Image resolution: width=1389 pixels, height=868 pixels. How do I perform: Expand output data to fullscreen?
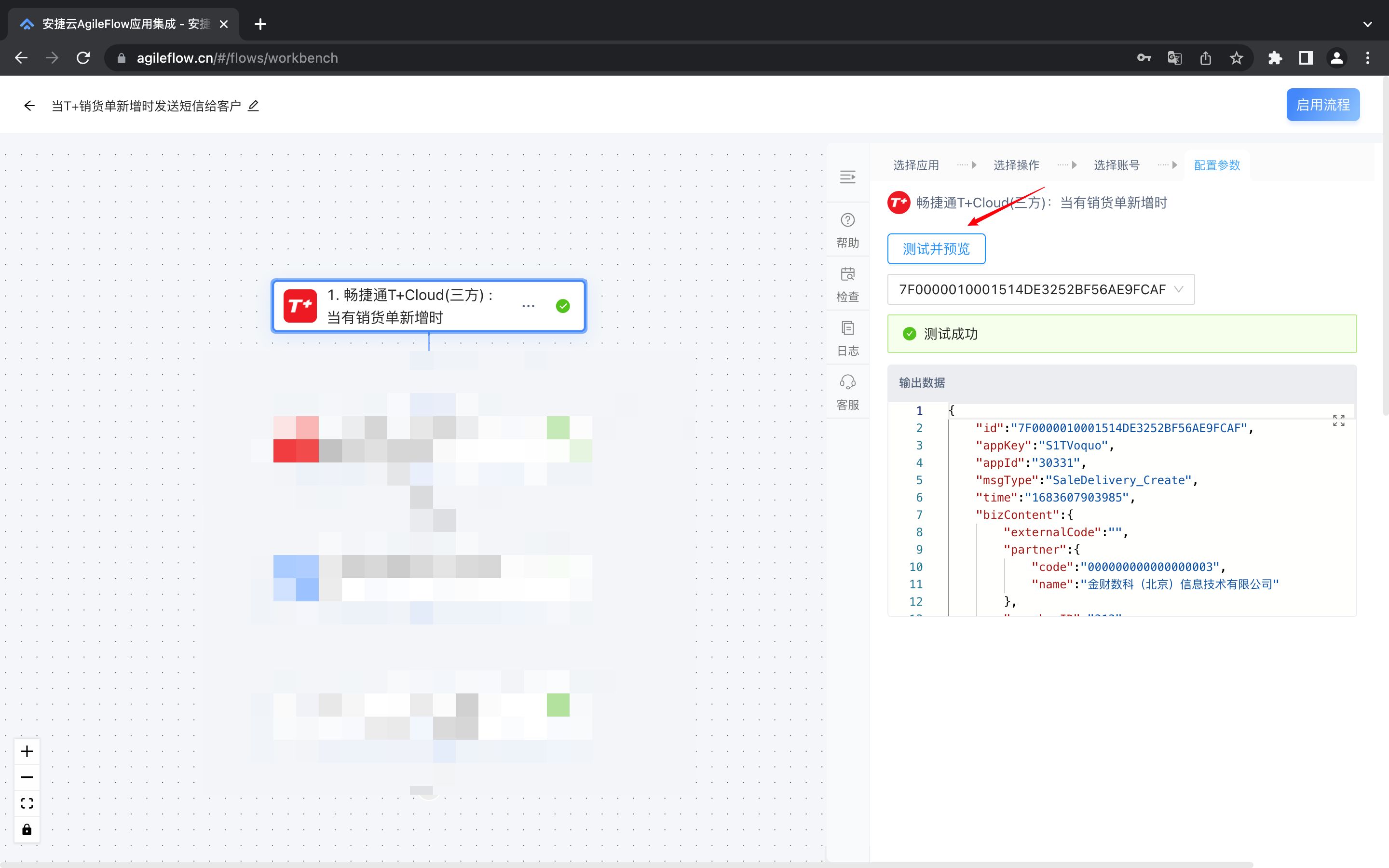point(1338,421)
